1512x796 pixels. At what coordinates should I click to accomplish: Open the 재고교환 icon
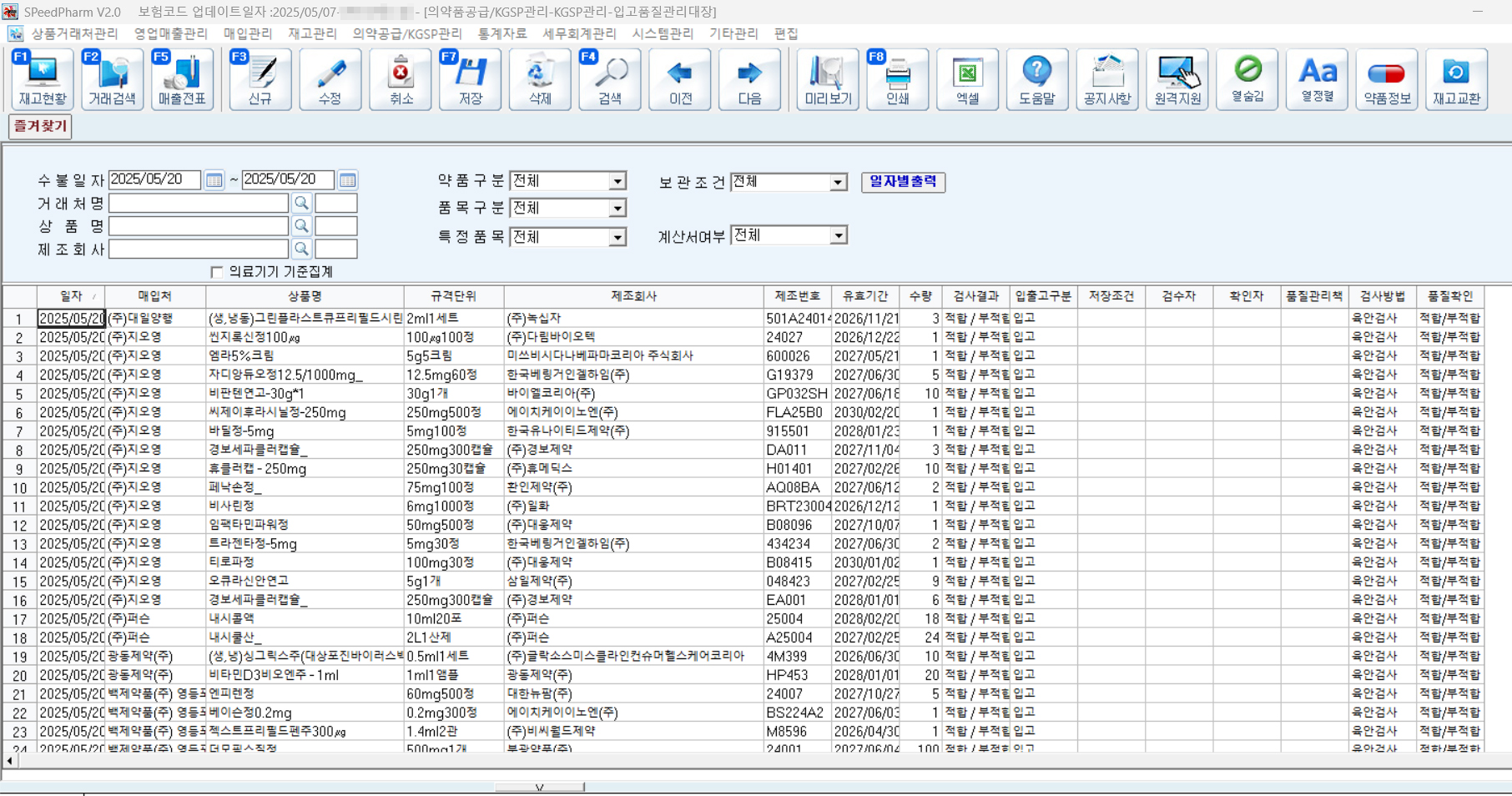tap(1457, 79)
